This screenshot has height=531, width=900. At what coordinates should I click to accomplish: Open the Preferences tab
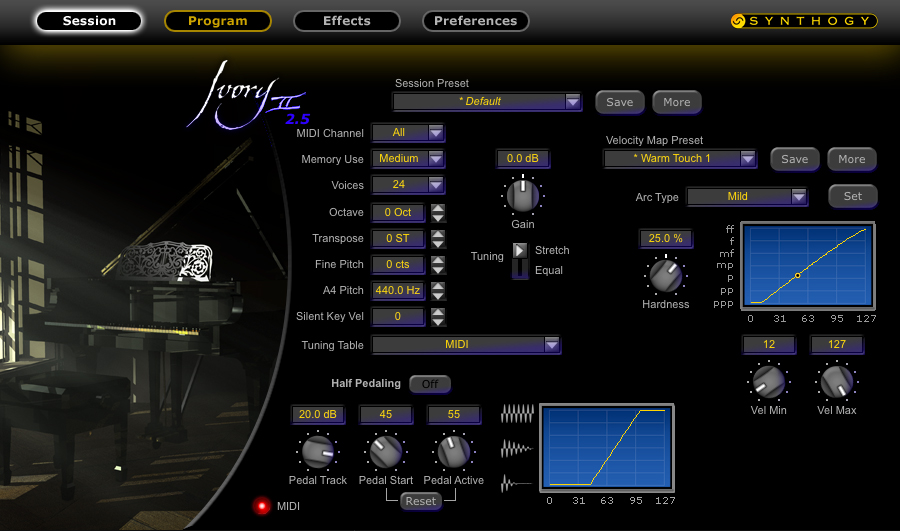pos(475,21)
